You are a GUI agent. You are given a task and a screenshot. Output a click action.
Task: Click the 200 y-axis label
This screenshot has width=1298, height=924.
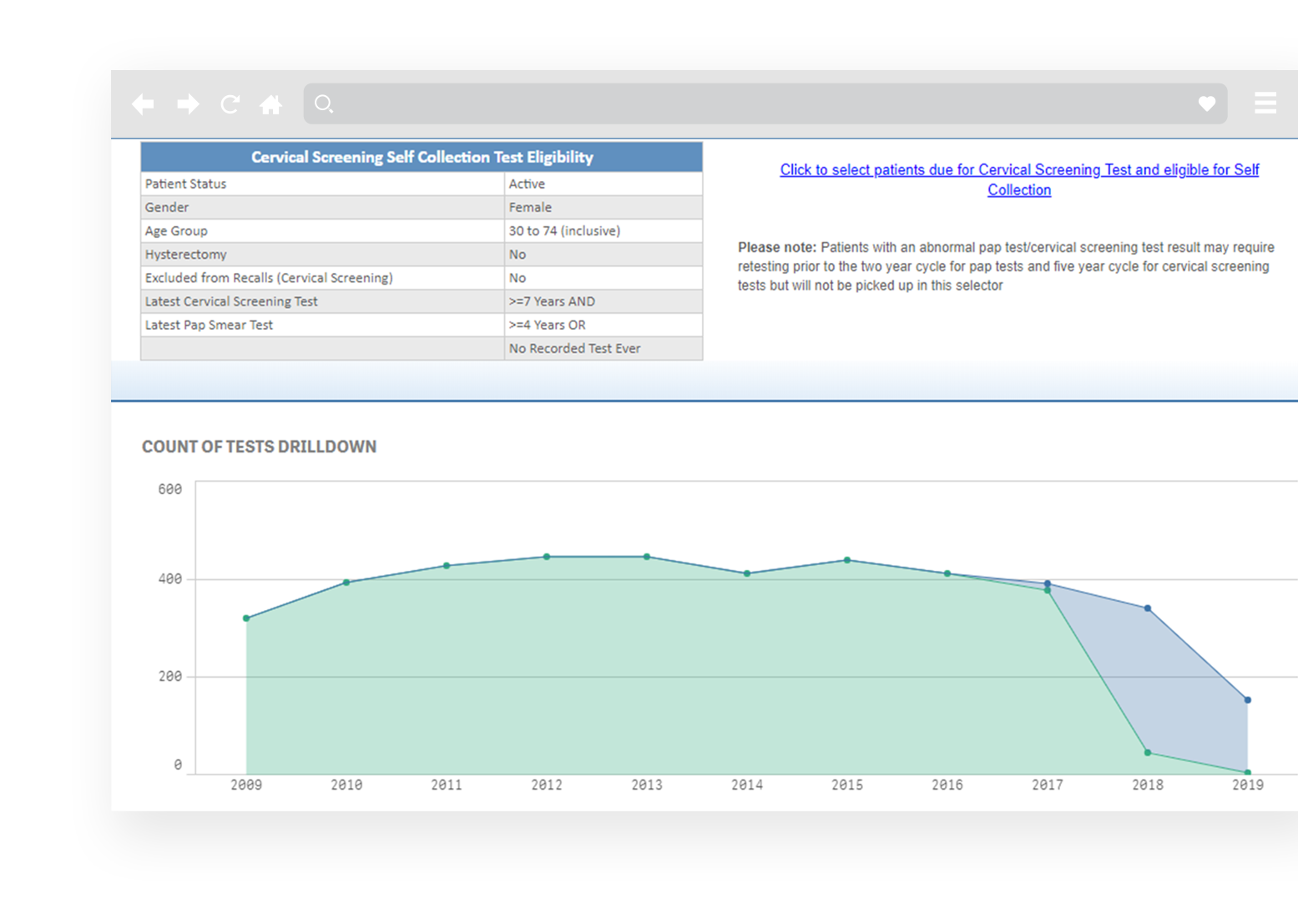(169, 677)
